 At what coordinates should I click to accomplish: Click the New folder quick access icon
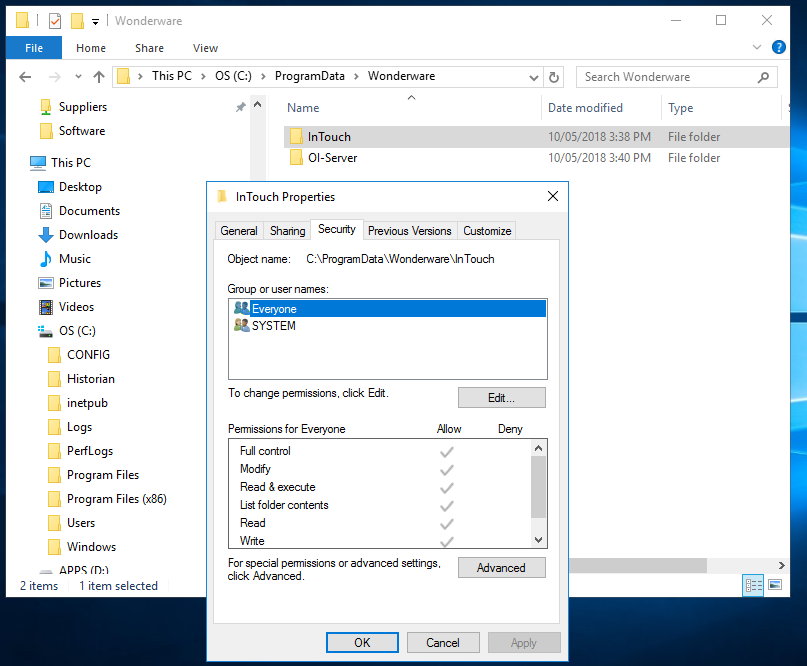click(x=77, y=21)
